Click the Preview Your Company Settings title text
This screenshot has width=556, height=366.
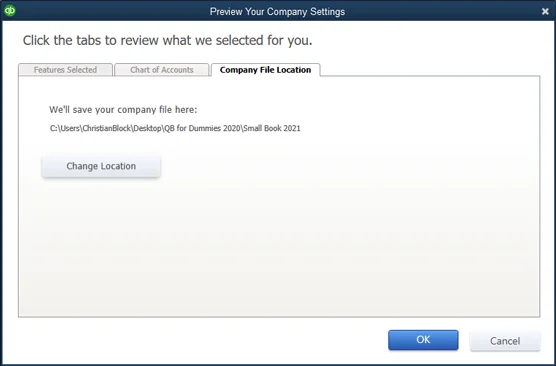pos(277,11)
